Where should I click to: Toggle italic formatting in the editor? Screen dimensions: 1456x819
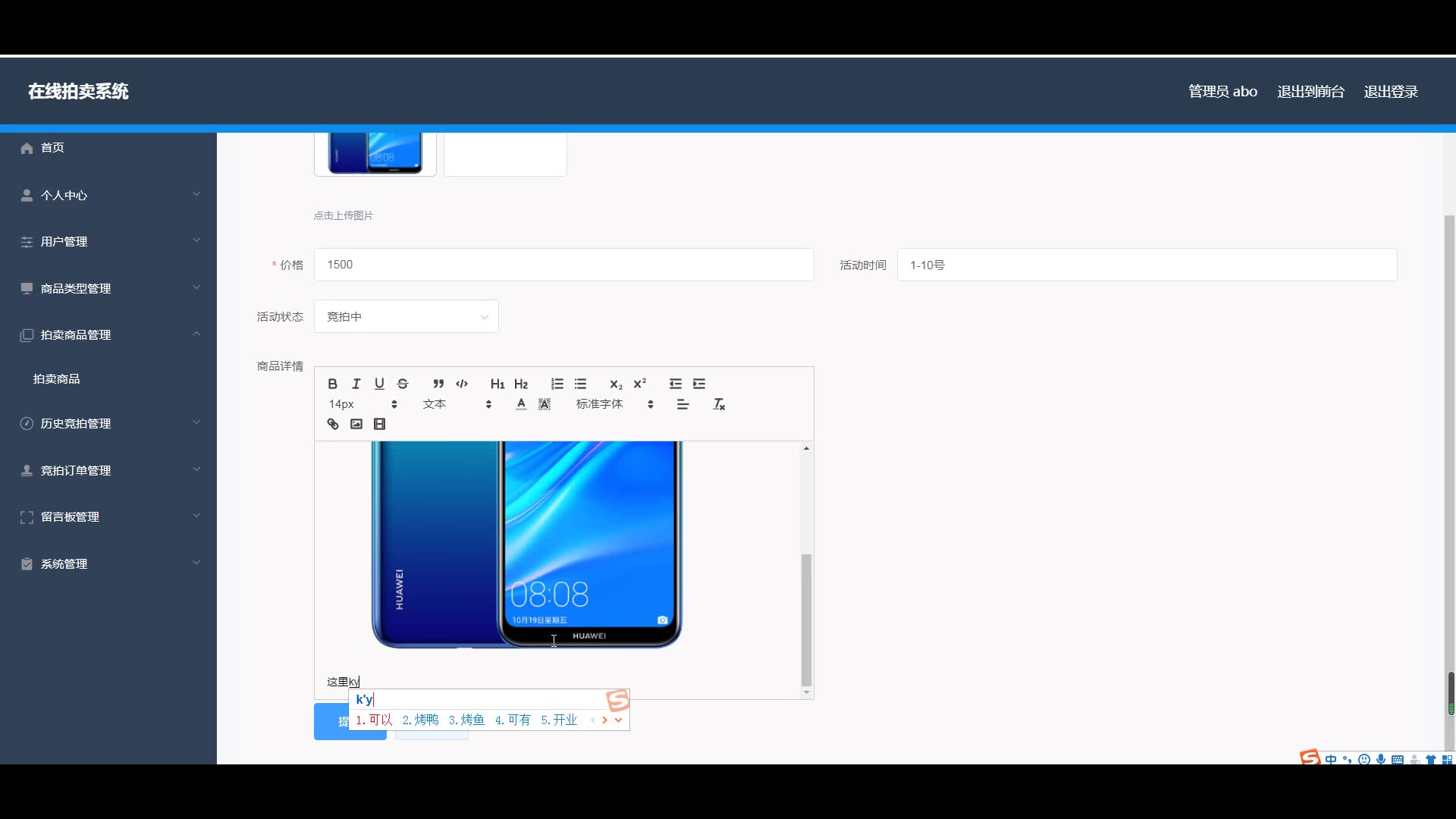356,384
